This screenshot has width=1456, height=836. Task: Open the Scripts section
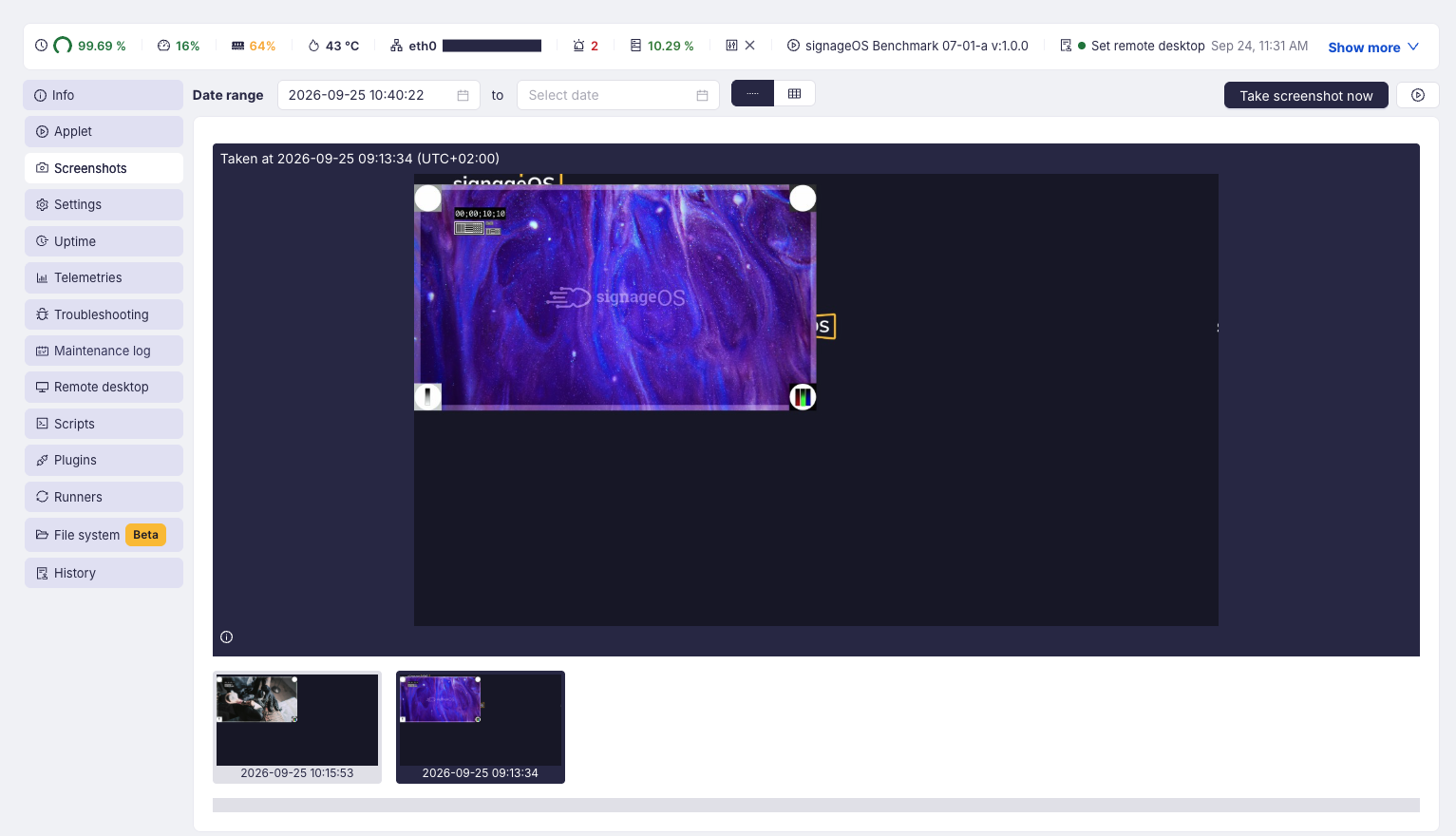point(104,424)
